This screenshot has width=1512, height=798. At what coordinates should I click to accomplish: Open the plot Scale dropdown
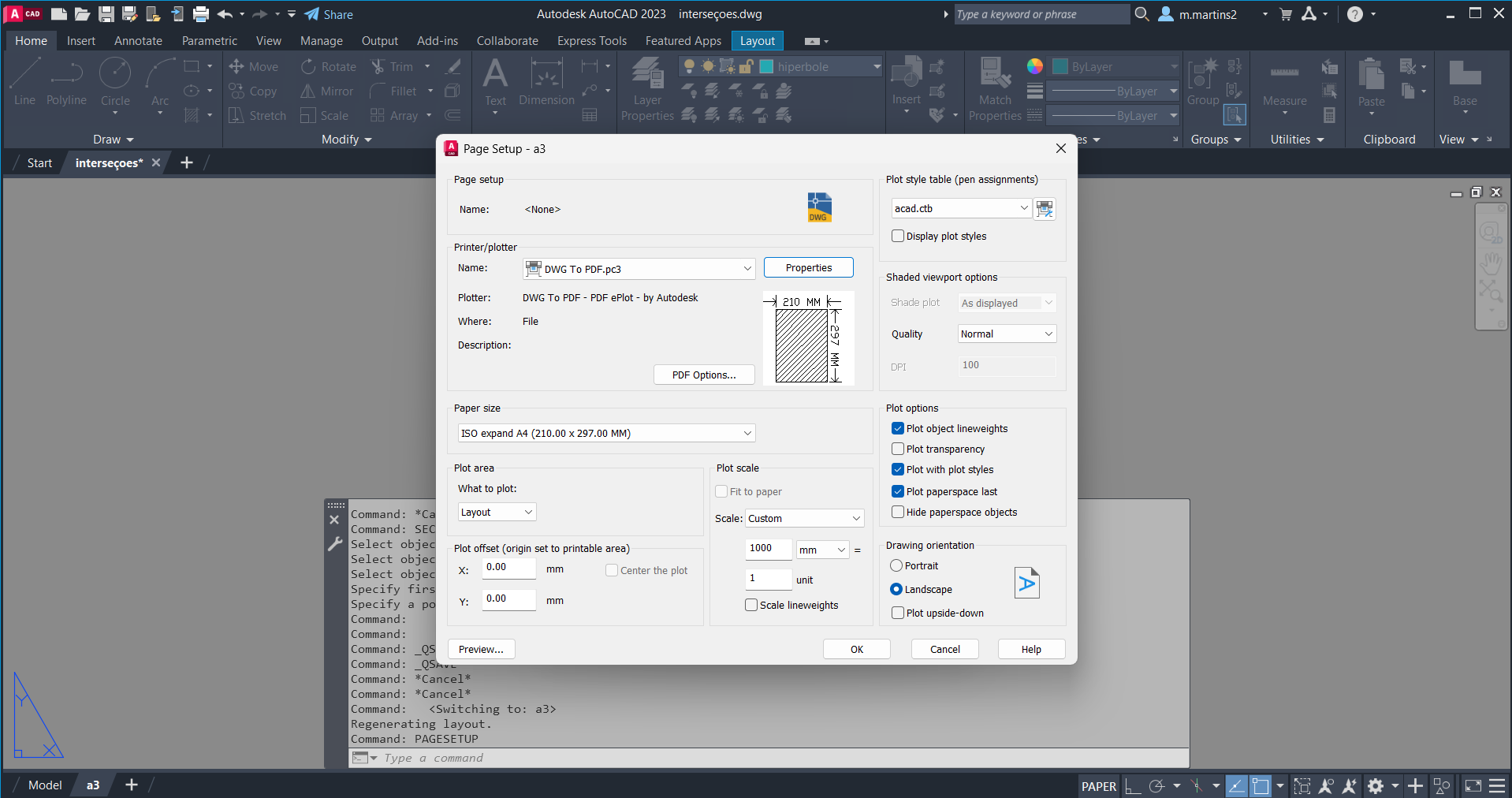coord(805,518)
